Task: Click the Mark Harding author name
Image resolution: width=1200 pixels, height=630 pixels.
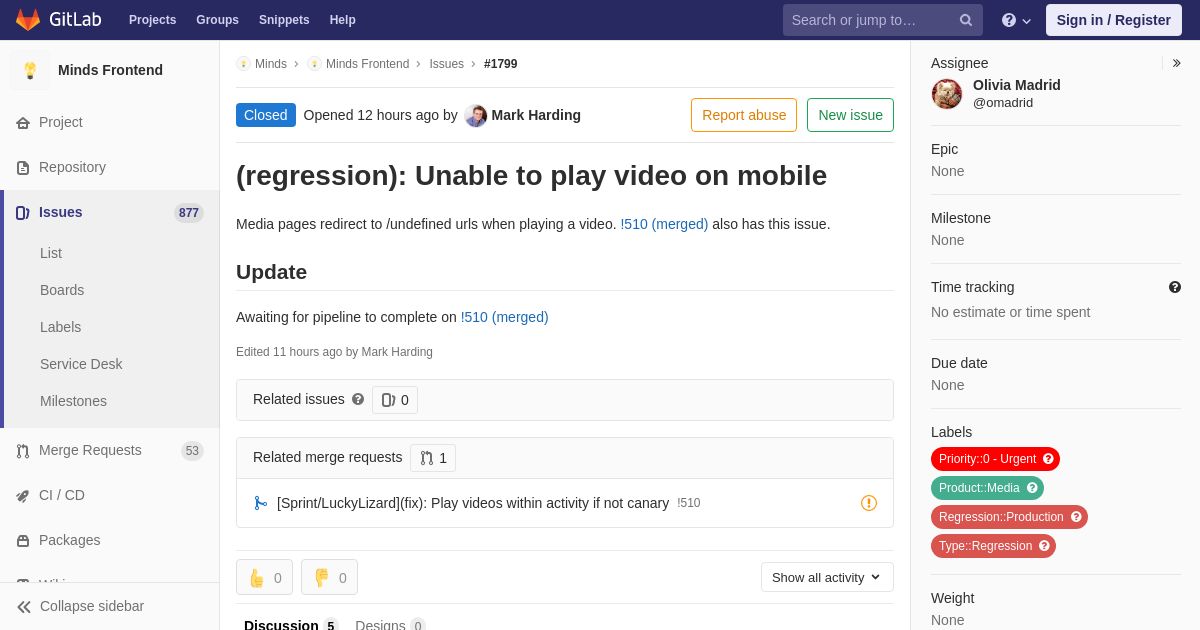Action: tap(536, 115)
